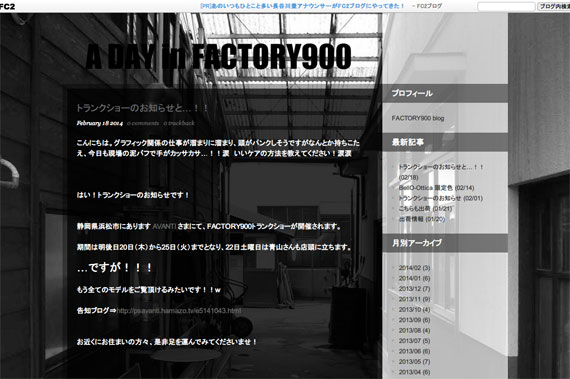The image size is (570, 379).
Task: Click the 月別アーカイブ sidebar heading
Action: (x=417, y=243)
